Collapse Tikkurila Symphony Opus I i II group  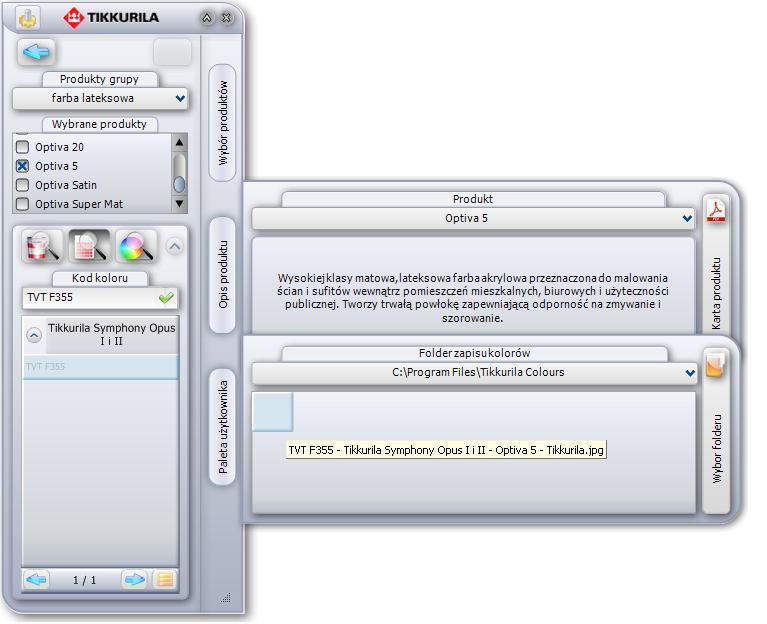34,335
